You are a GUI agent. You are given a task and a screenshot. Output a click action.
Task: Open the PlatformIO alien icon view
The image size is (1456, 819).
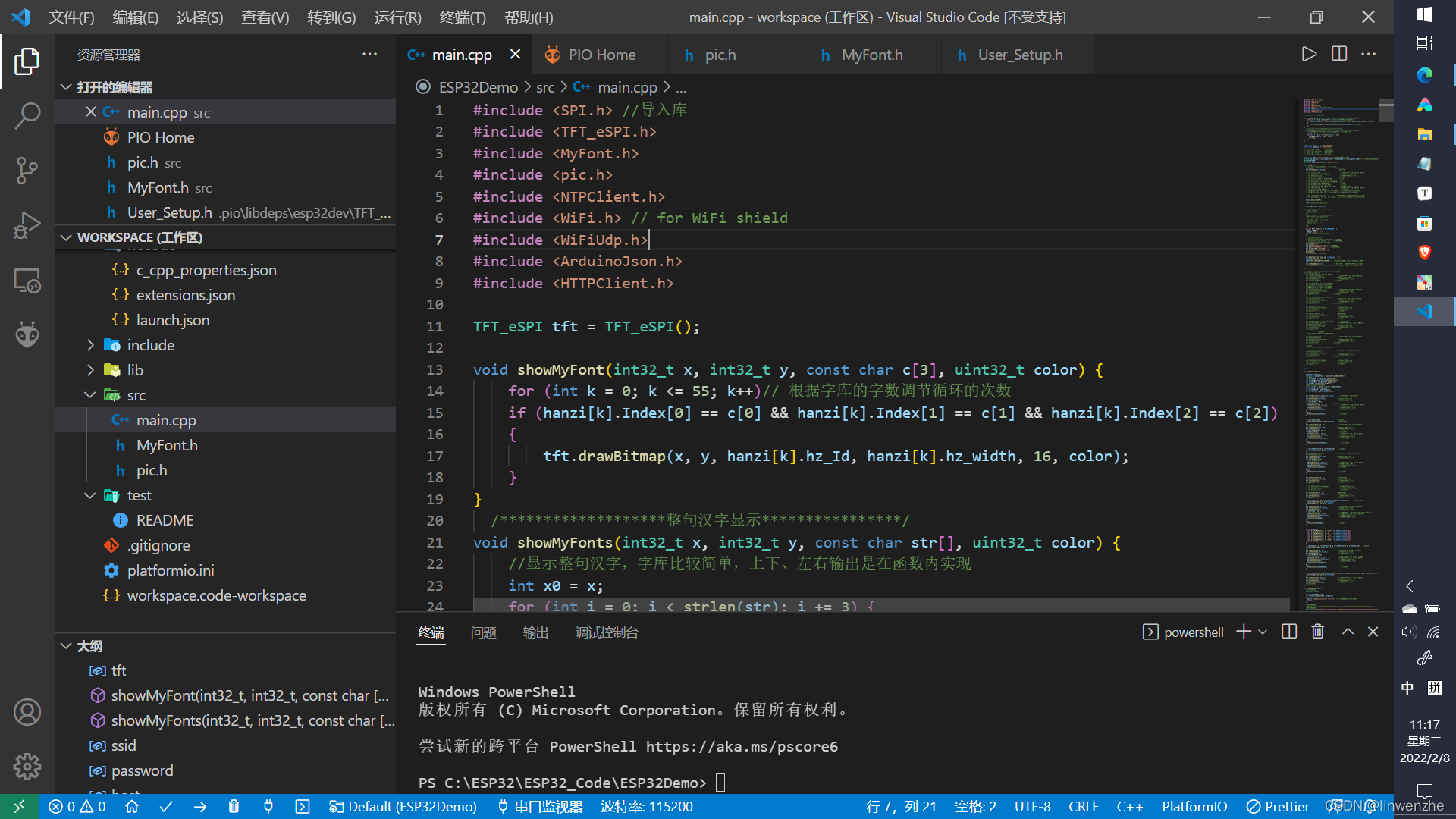(x=27, y=334)
